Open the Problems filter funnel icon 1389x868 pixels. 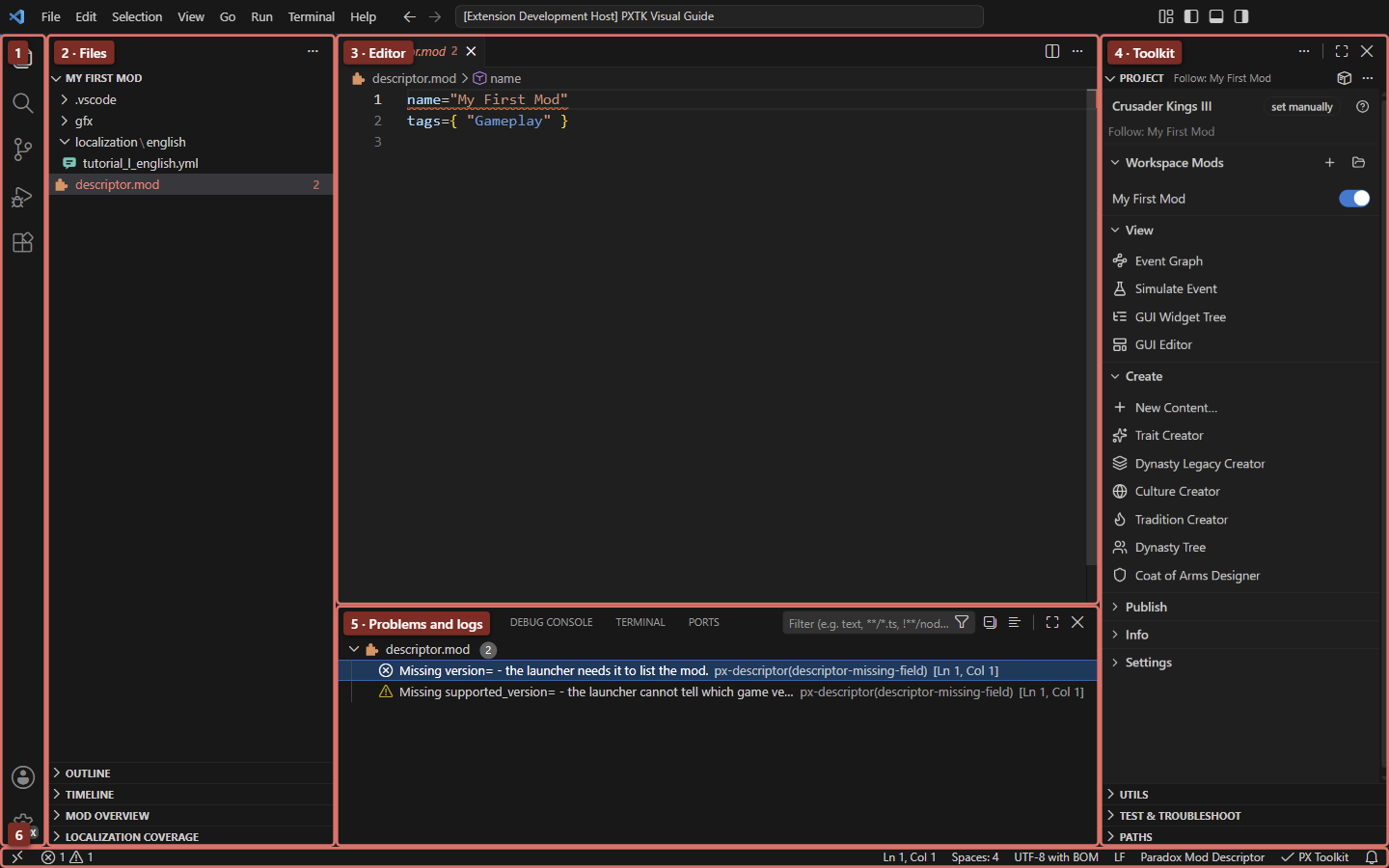tap(962, 622)
